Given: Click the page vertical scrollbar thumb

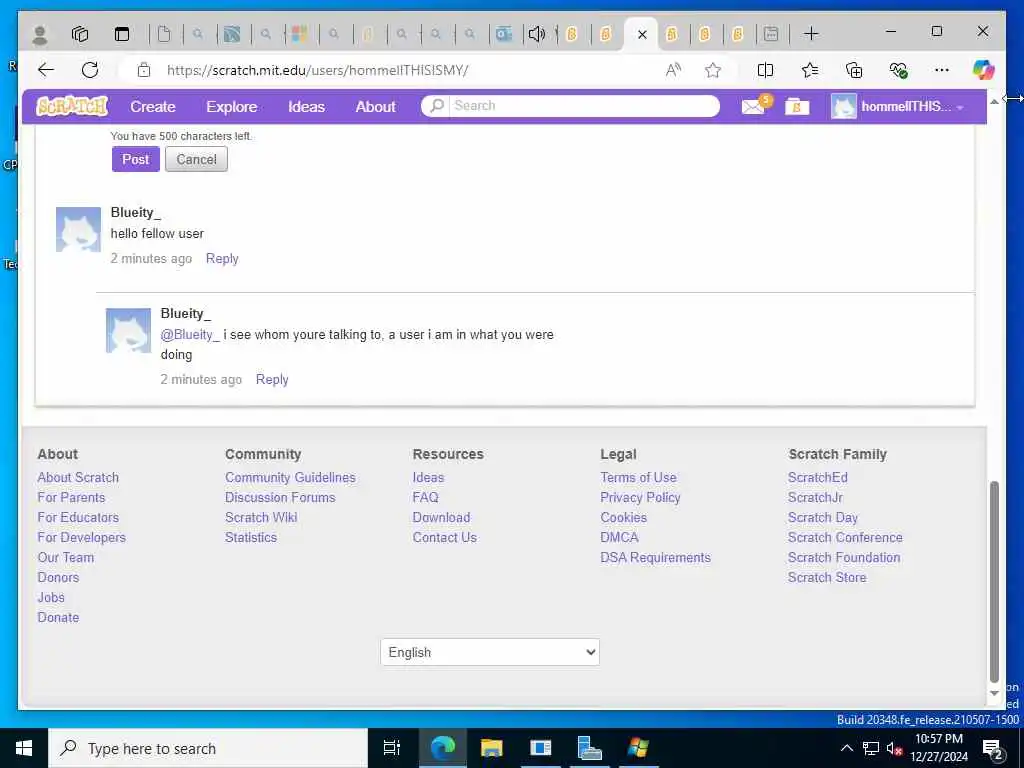Looking at the screenshot, I should click(x=994, y=581).
